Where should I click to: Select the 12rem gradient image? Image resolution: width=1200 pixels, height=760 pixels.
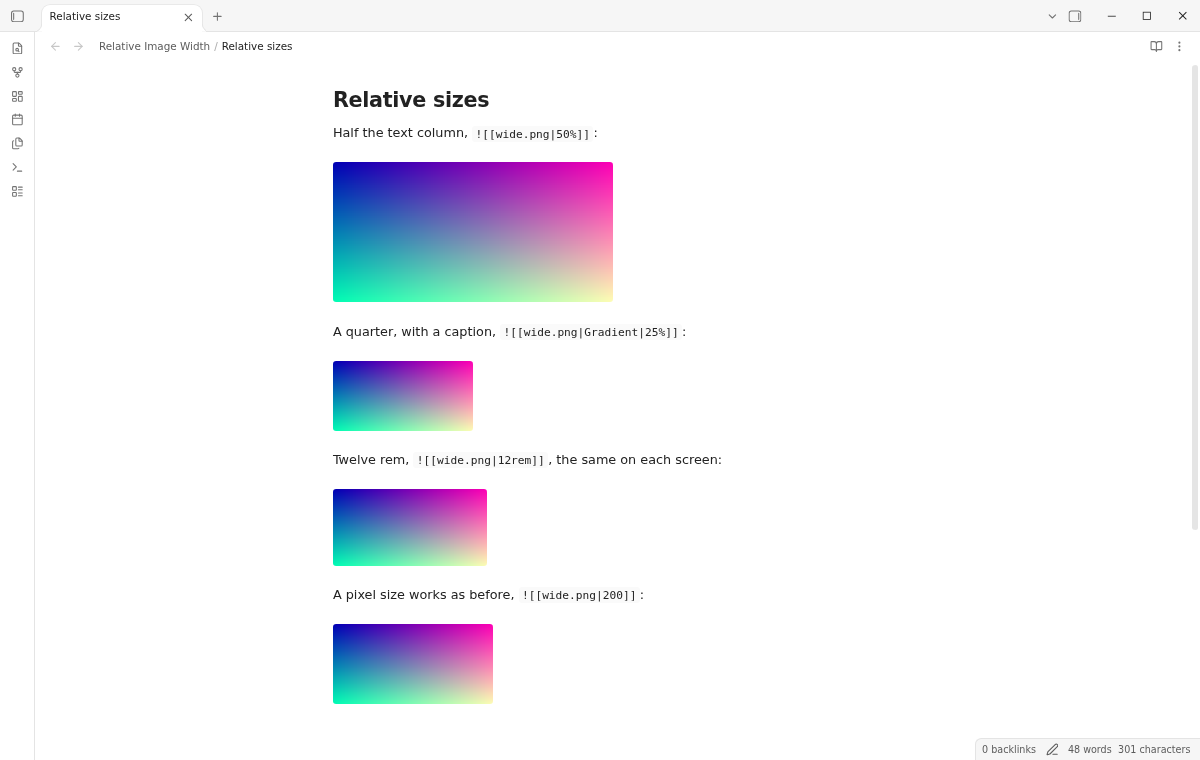[410, 528]
